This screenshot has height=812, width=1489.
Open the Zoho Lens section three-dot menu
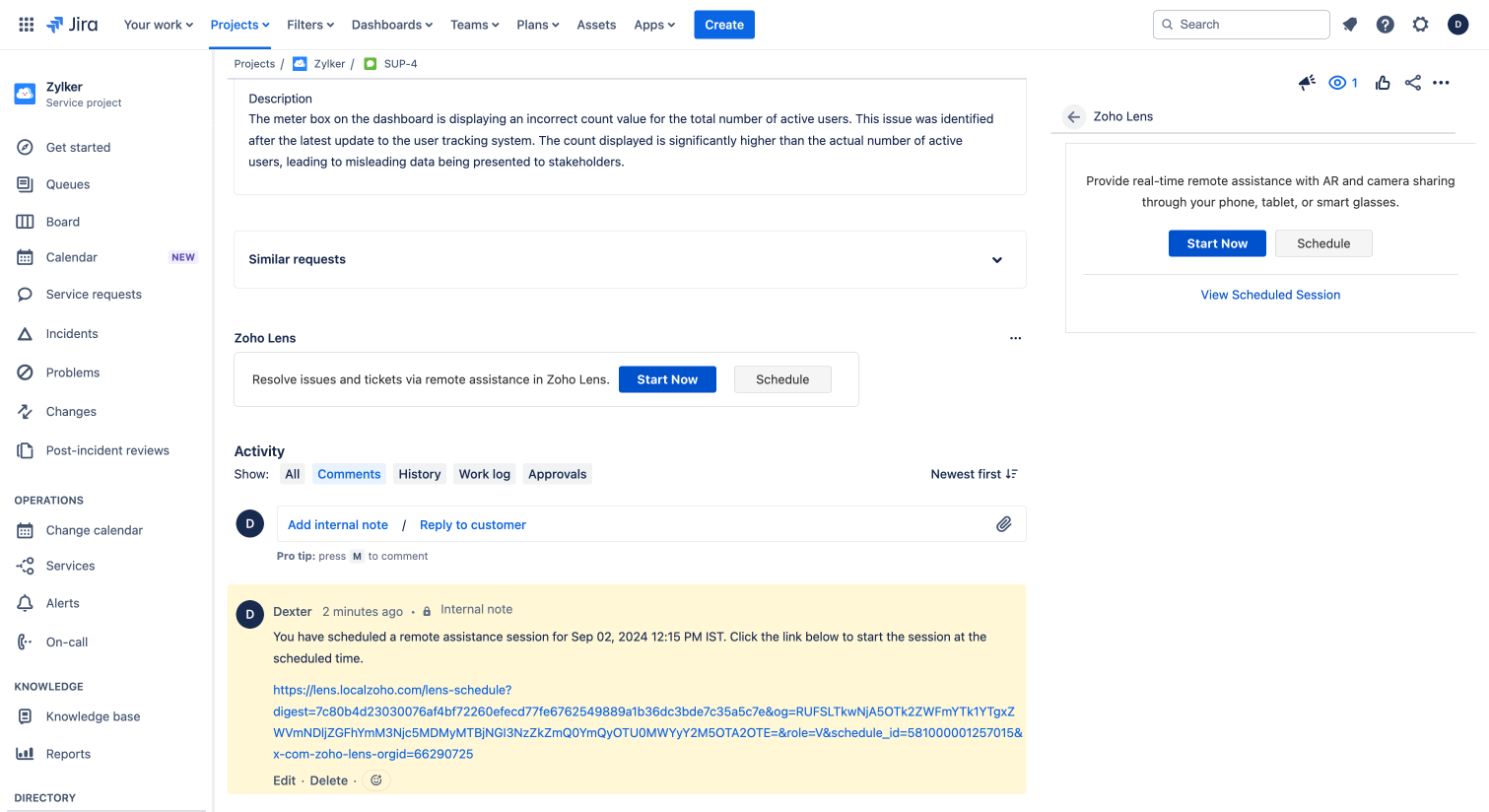coord(1016,338)
